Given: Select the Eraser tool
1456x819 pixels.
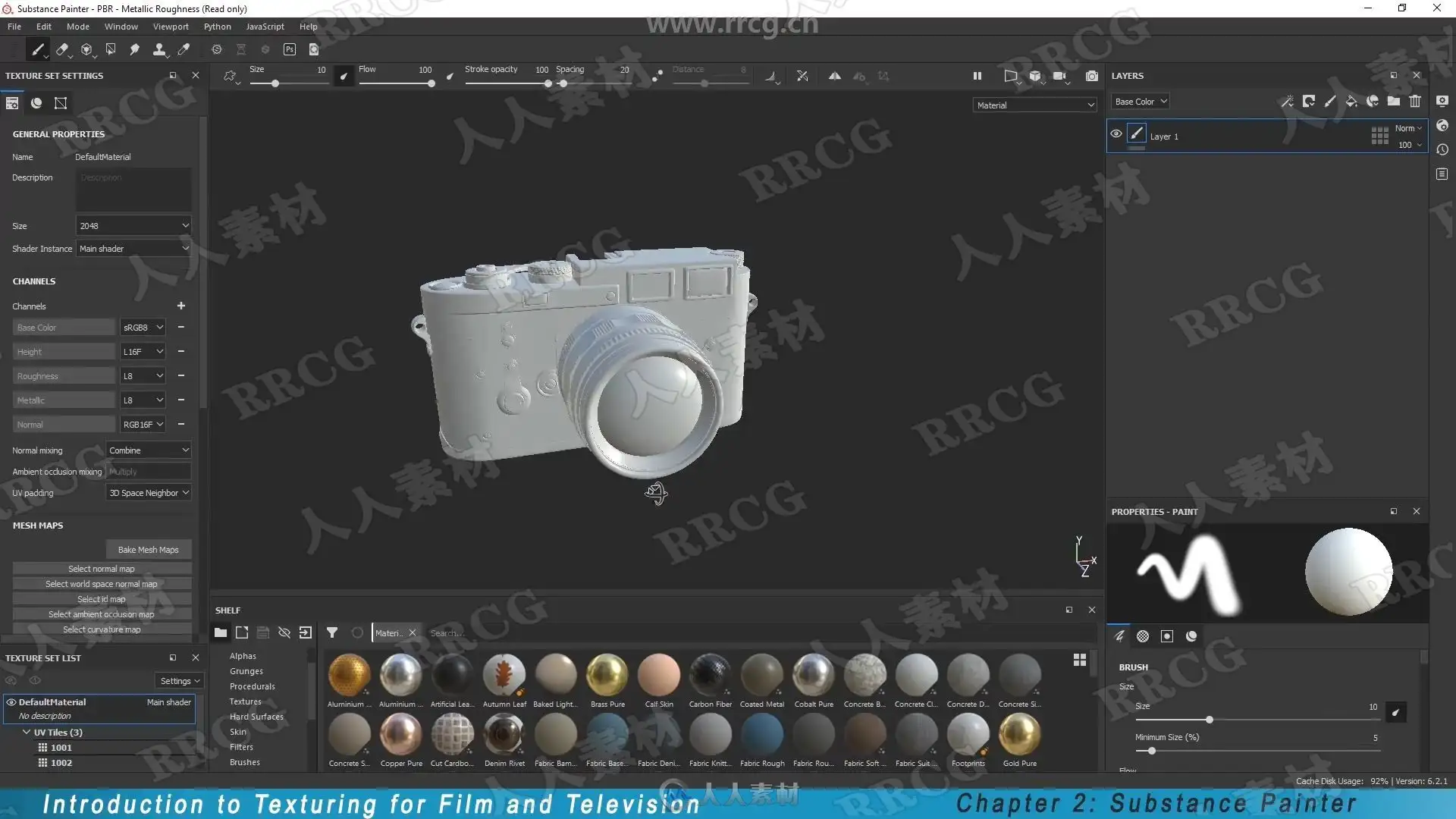Looking at the screenshot, I should (62, 50).
